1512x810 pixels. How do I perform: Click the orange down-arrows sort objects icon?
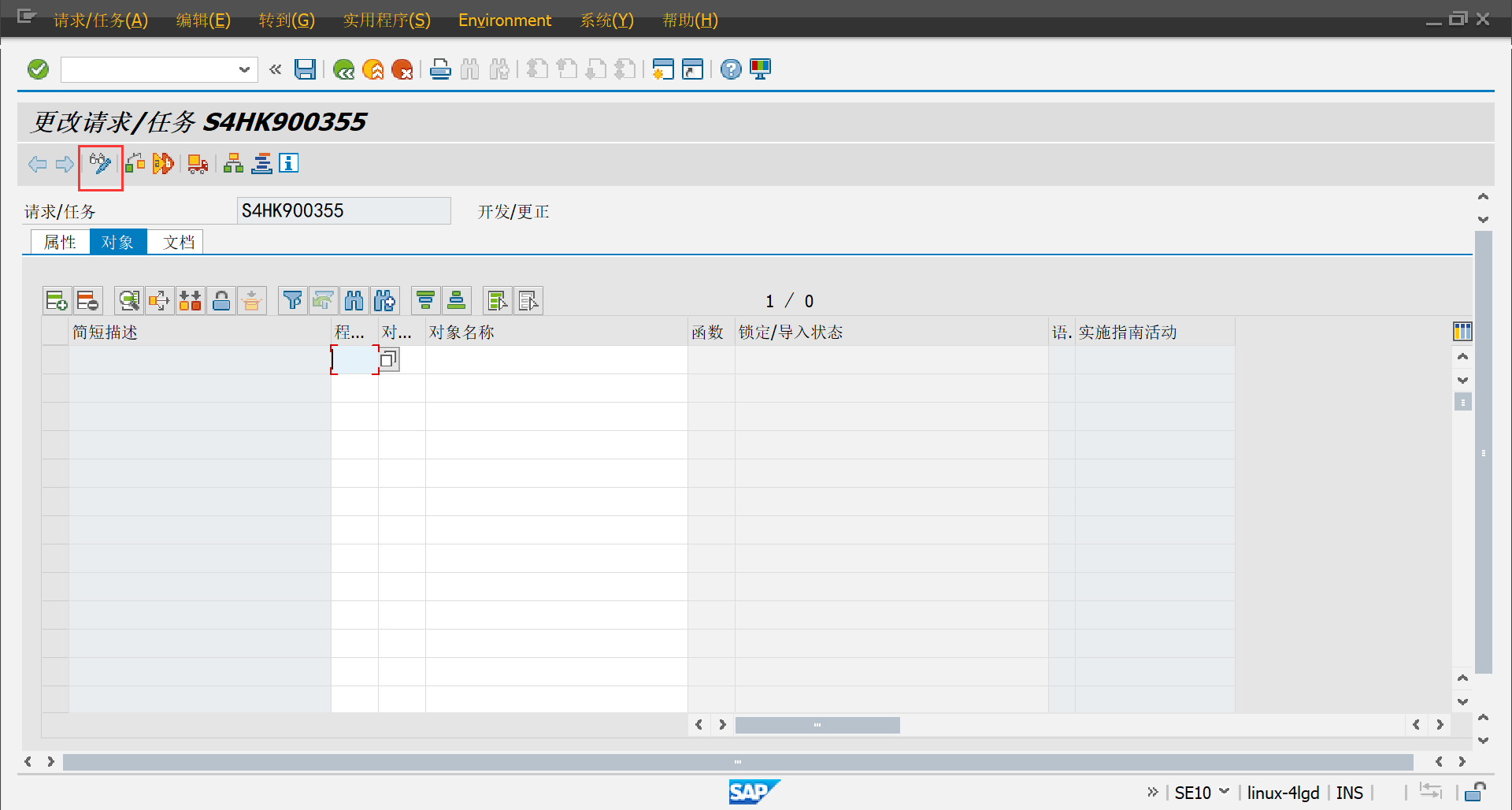point(190,300)
